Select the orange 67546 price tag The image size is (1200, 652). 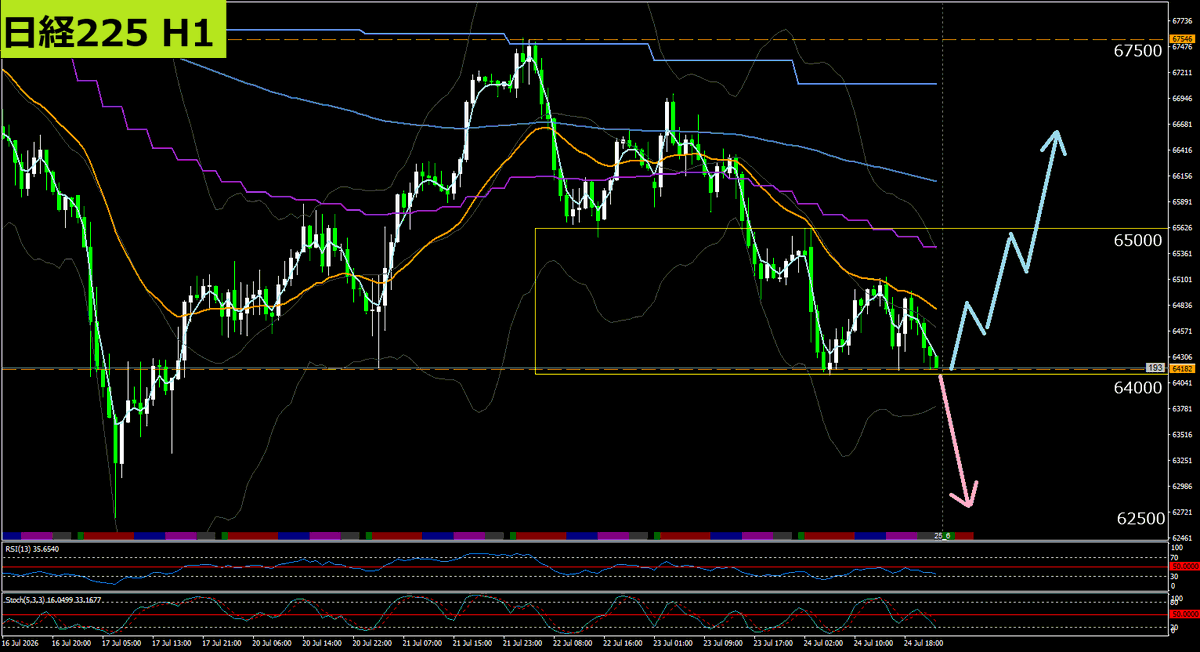pos(1181,39)
